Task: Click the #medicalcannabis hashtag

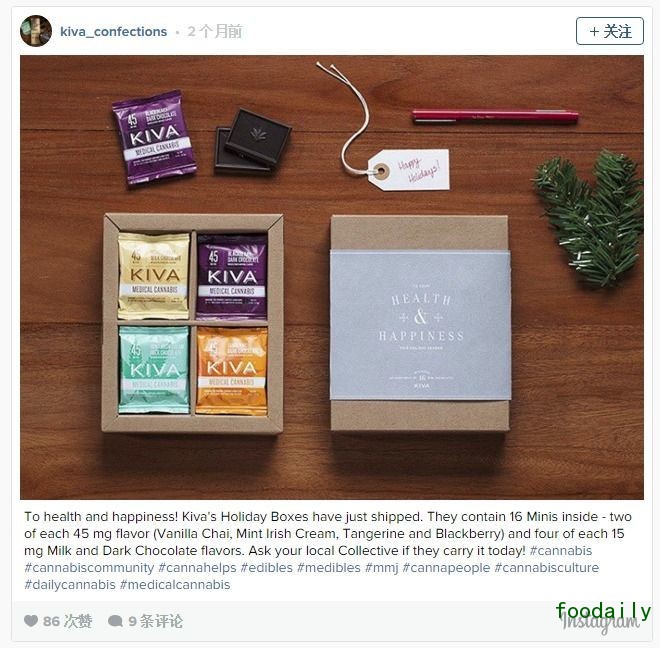Action: click(175, 585)
